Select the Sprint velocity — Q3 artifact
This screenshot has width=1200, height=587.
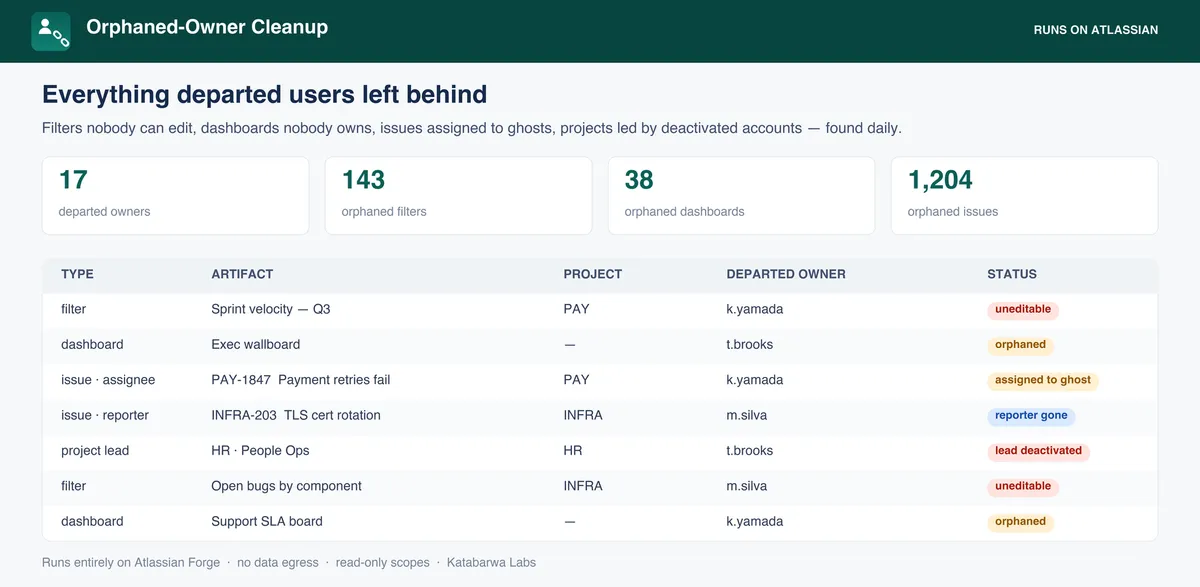[x=271, y=309]
